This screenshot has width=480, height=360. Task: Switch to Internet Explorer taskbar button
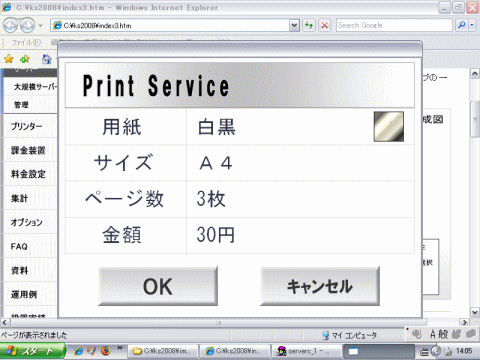tap(235, 351)
